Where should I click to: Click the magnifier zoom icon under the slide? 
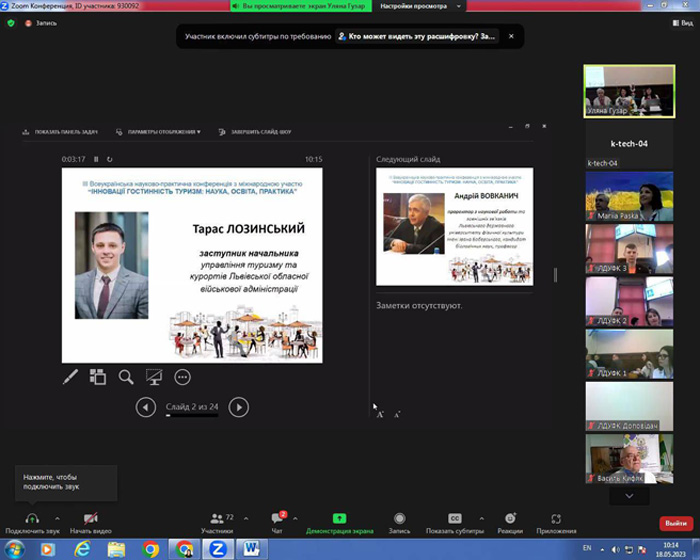[x=126, y=377]
